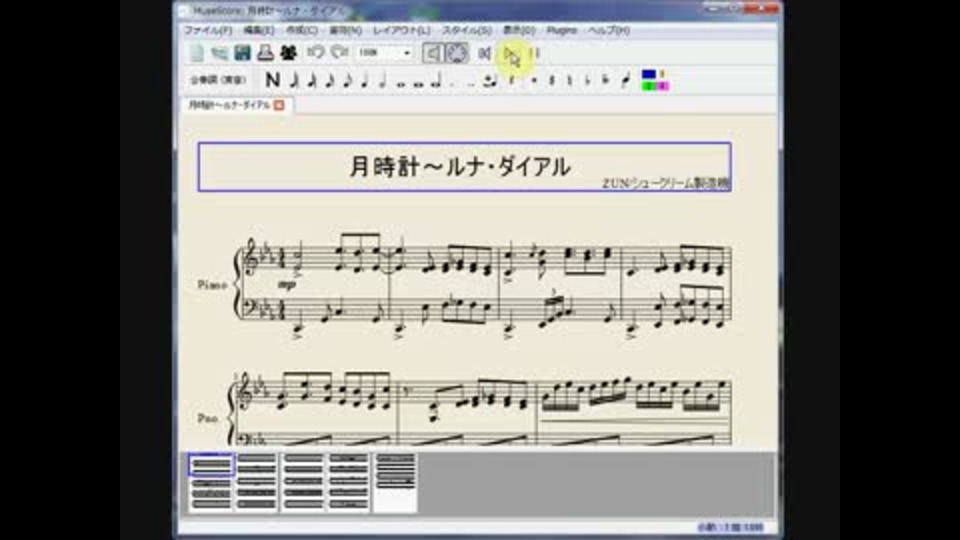Open the スタイル(S) menu
The width and height of the screenshot is (960, 540).
point(467,30)
